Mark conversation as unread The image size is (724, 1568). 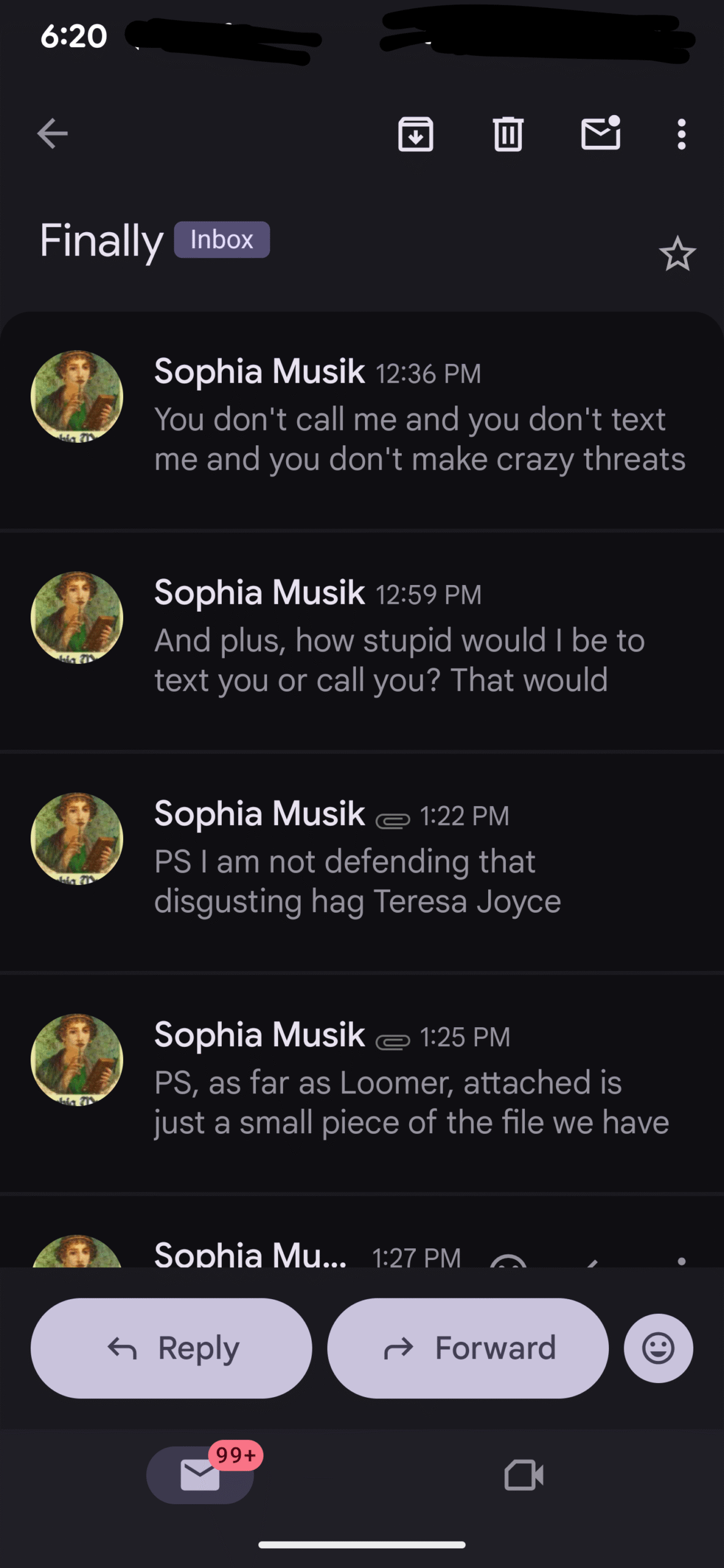[x=600, y=134]
